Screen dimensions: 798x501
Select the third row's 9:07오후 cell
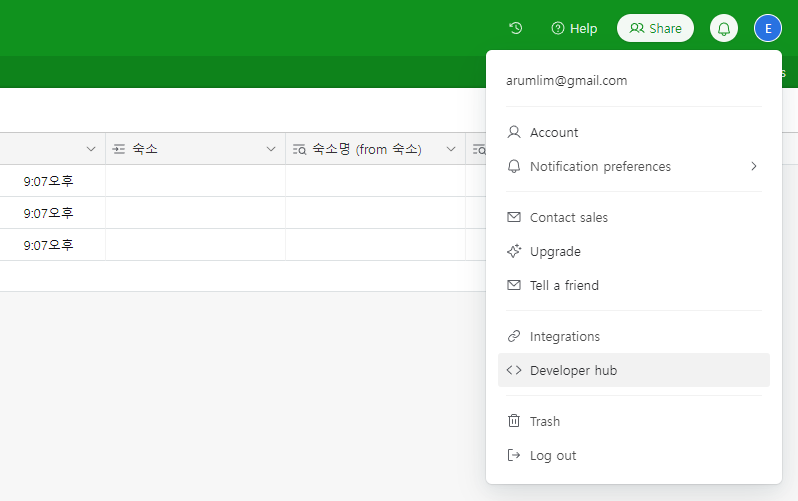pyautogui.click(x=52, y=245)
